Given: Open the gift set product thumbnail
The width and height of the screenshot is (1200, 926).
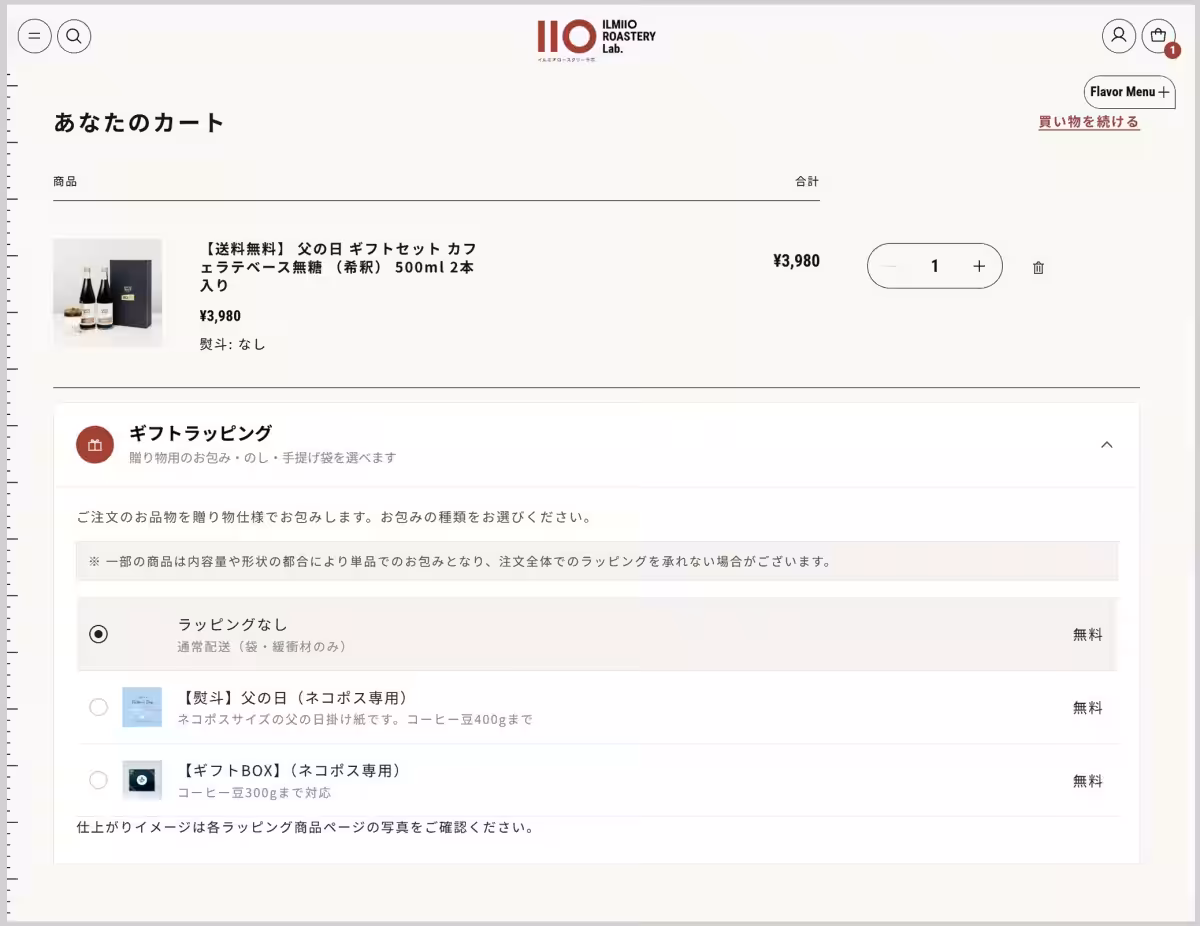Looking at the screenshot, I should pos(108,293).
